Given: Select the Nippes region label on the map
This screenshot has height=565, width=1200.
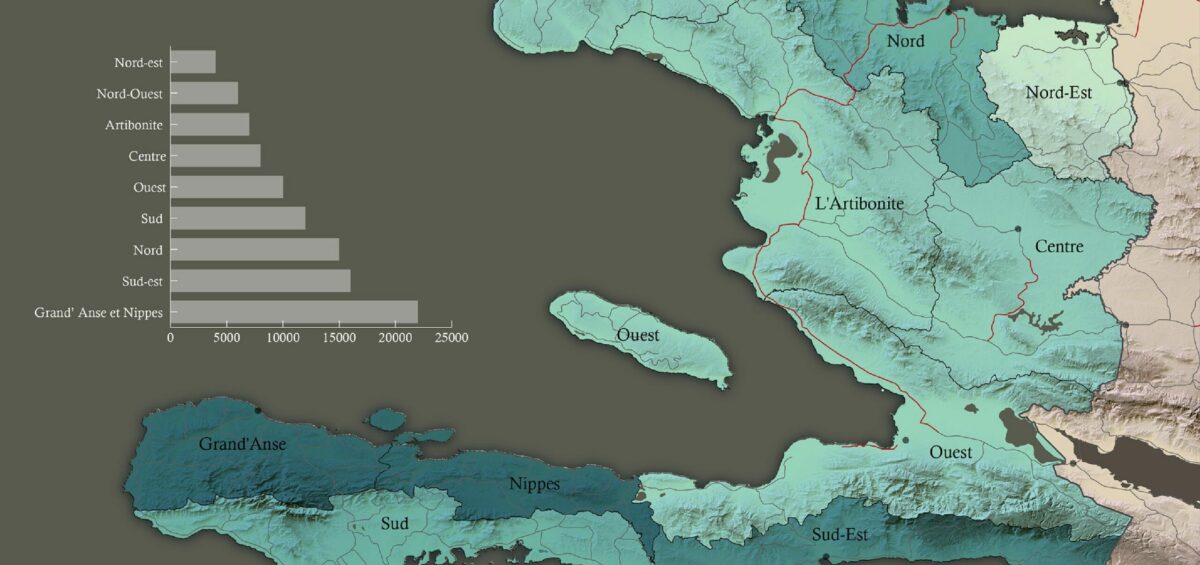Looking at the screenshot, I should tap(534, 484).
